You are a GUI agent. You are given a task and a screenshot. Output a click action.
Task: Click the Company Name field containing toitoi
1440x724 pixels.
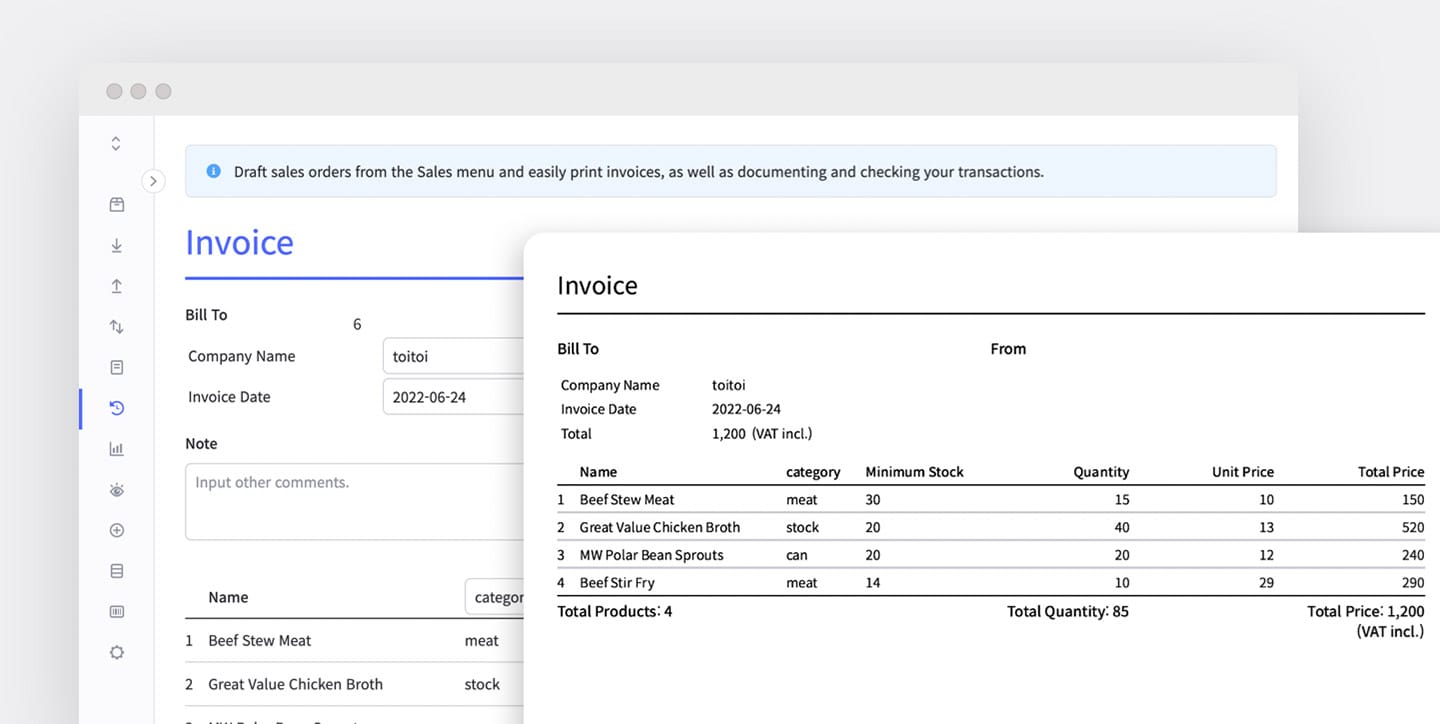coord(453,356)
